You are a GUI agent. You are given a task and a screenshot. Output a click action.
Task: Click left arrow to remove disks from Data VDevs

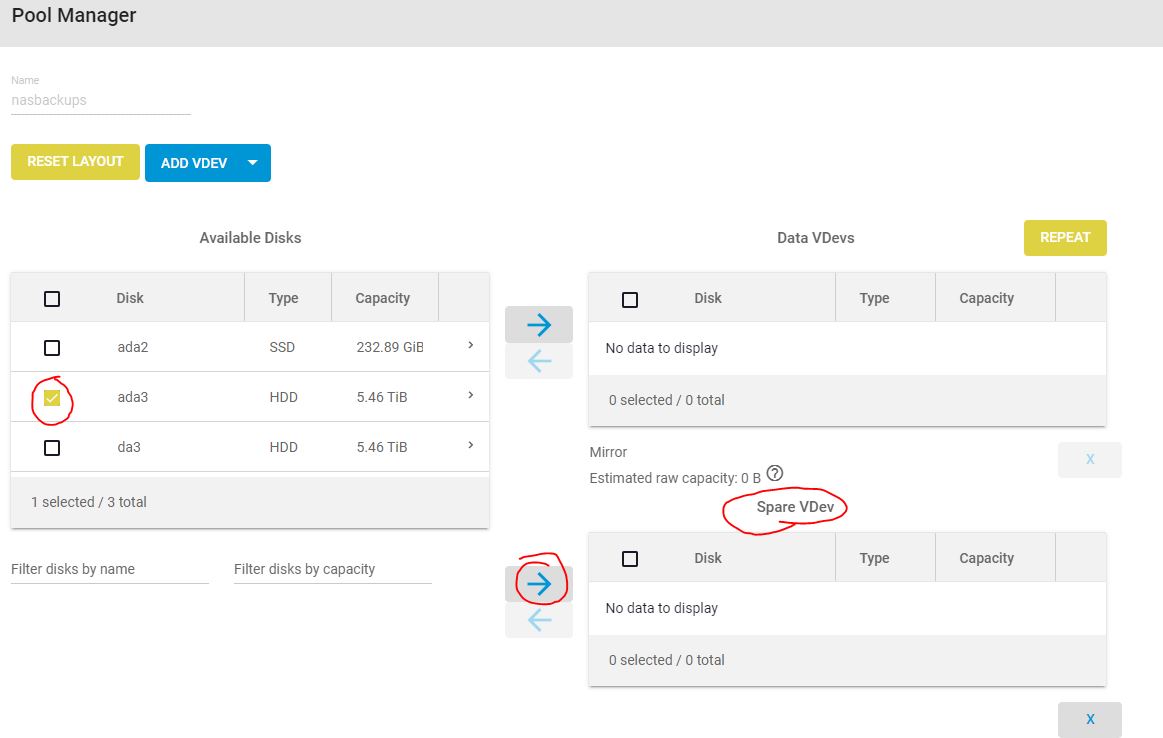coord(538,362)
